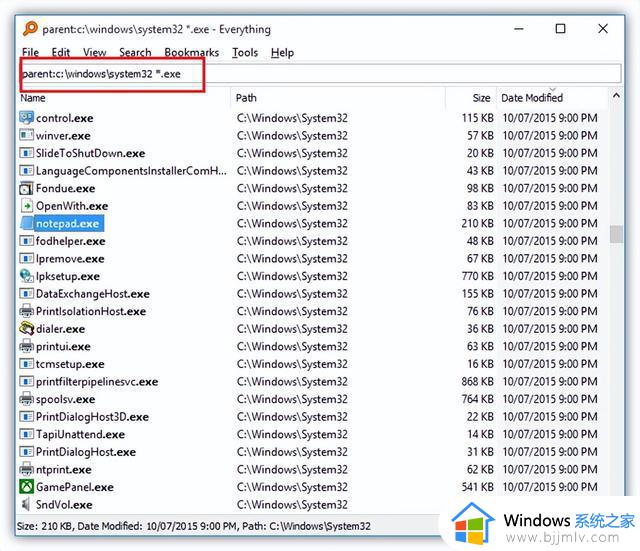Viewport: 640px width, 551px height.
Task: Select the spoolsv.exe file name
Action: 65,399
